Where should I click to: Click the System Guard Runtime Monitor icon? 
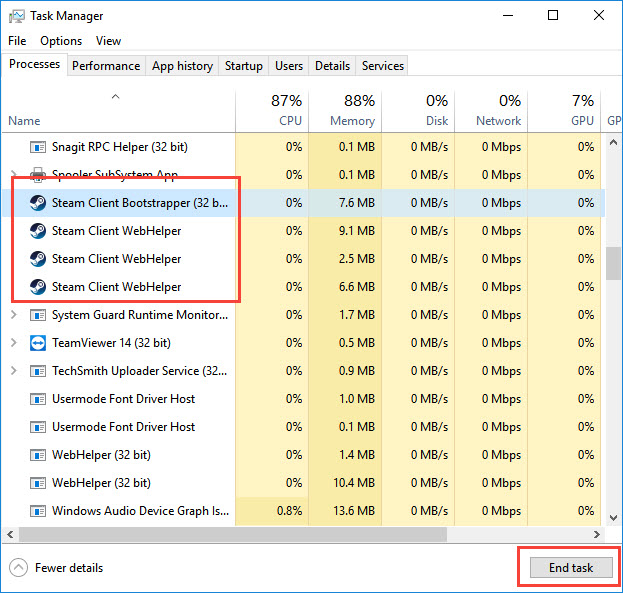38,315
